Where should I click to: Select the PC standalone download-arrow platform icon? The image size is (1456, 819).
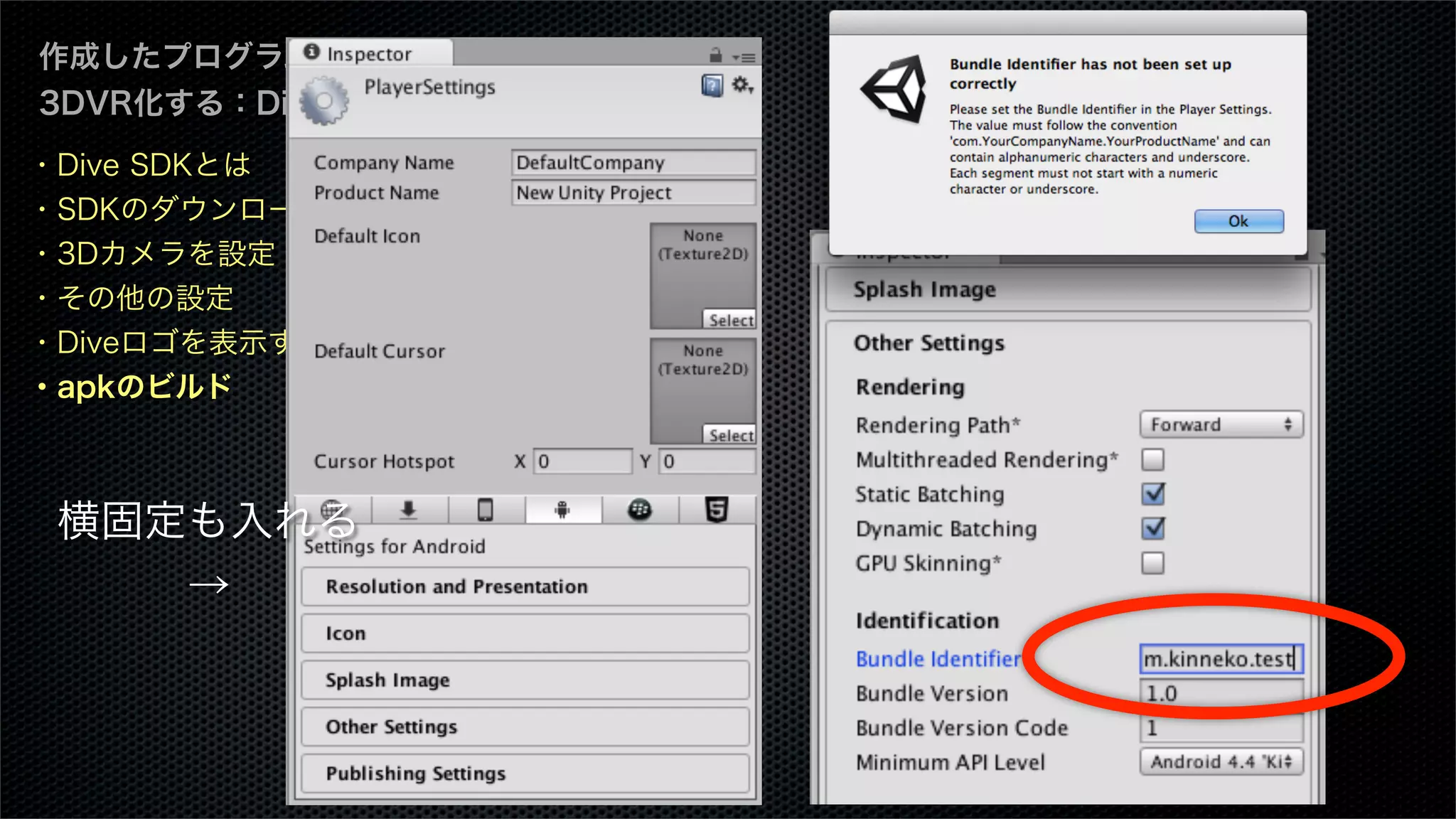[409, 510]
